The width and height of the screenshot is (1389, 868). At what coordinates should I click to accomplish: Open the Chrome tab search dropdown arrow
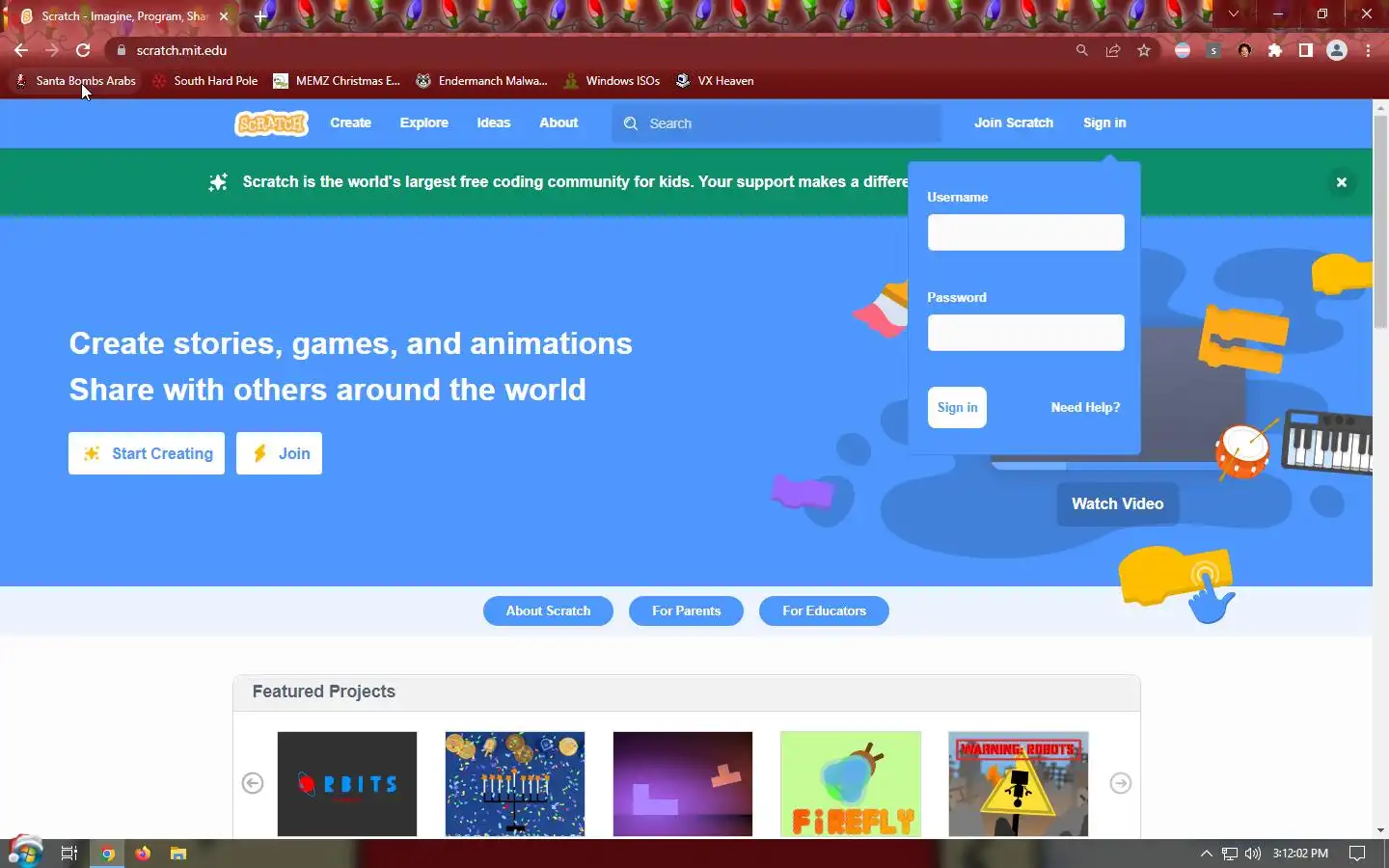[x=1233, y=14]
